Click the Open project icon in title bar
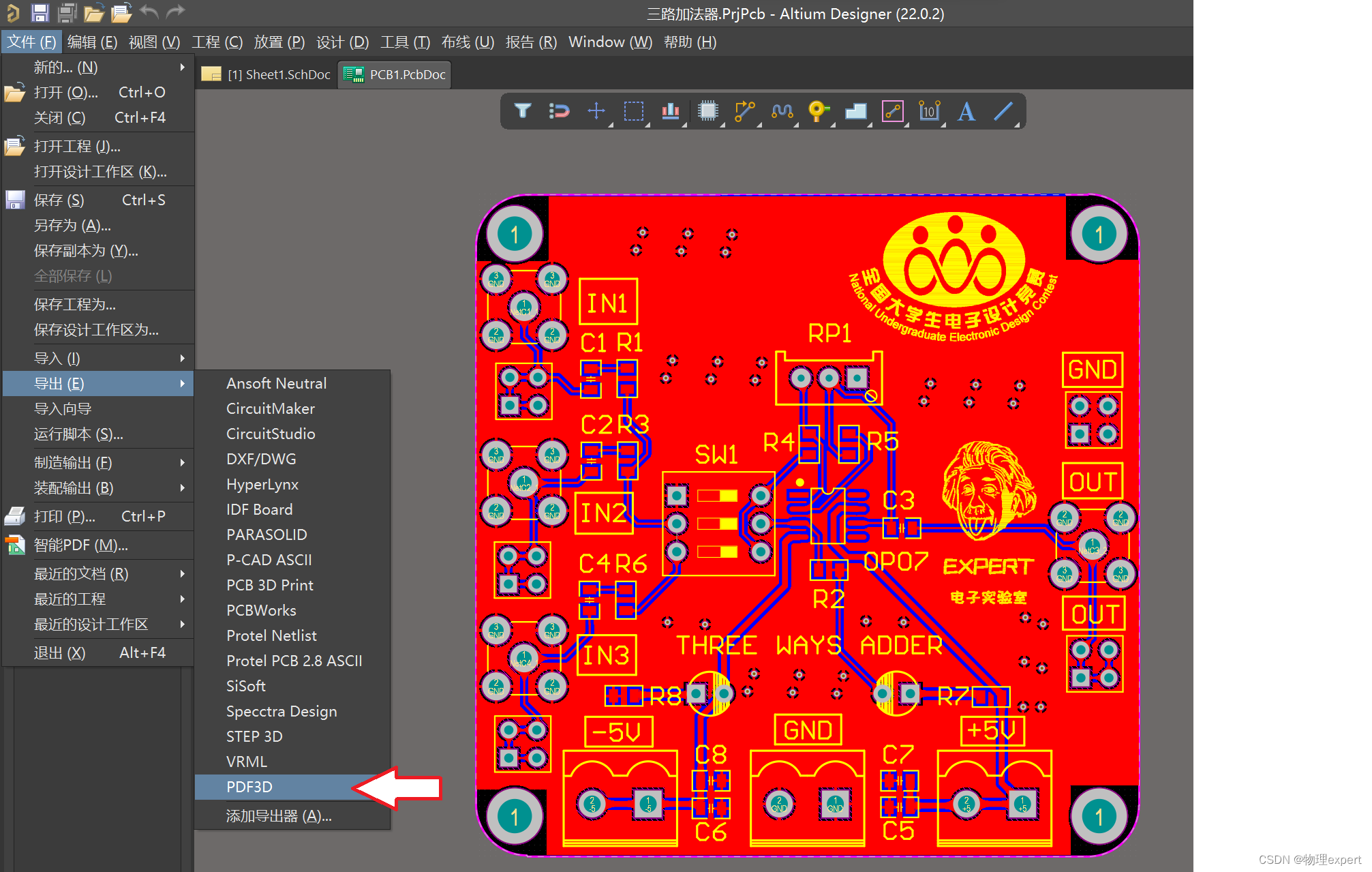Viewport: 1372px width, 872px height. pos(121,12)
